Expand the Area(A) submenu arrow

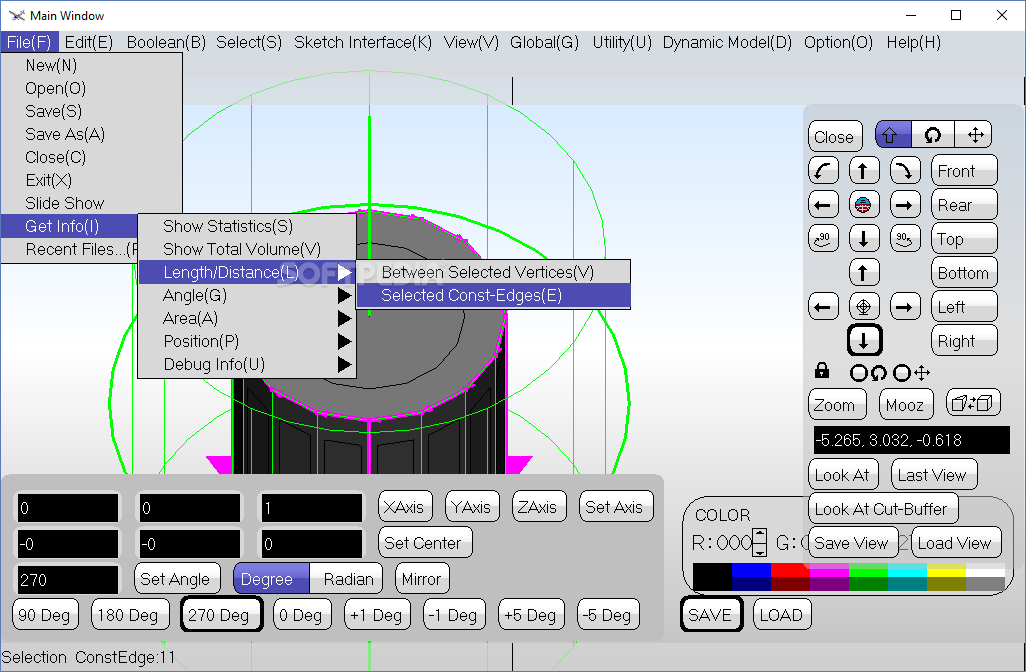(x=344, y=319)
